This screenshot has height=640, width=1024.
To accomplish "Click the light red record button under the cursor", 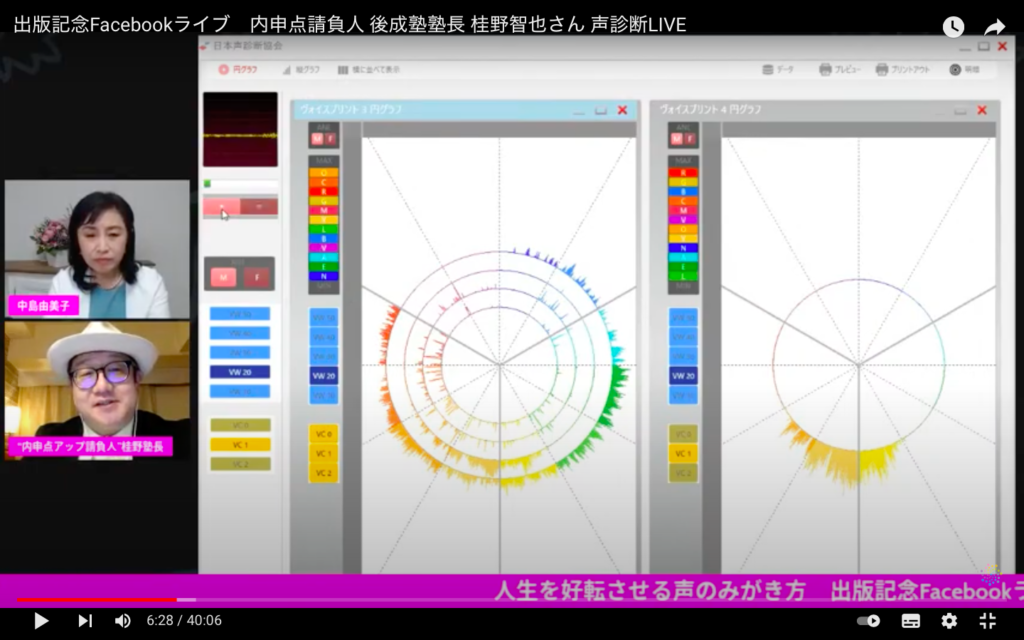I will pyautogui.click(x=222, y=207).
